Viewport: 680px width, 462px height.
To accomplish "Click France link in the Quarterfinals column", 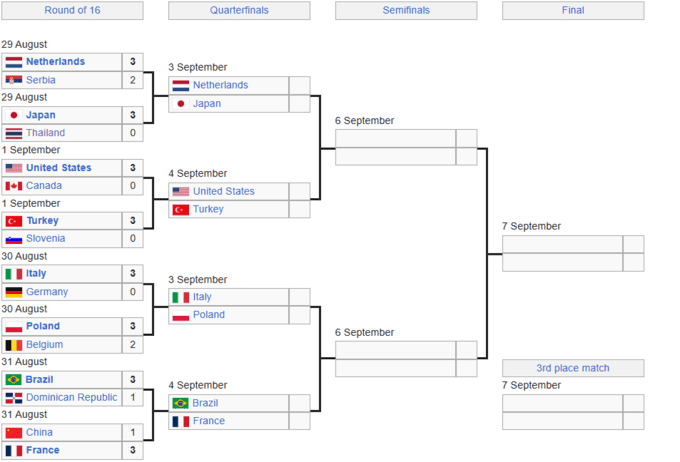I will (209, 421).
